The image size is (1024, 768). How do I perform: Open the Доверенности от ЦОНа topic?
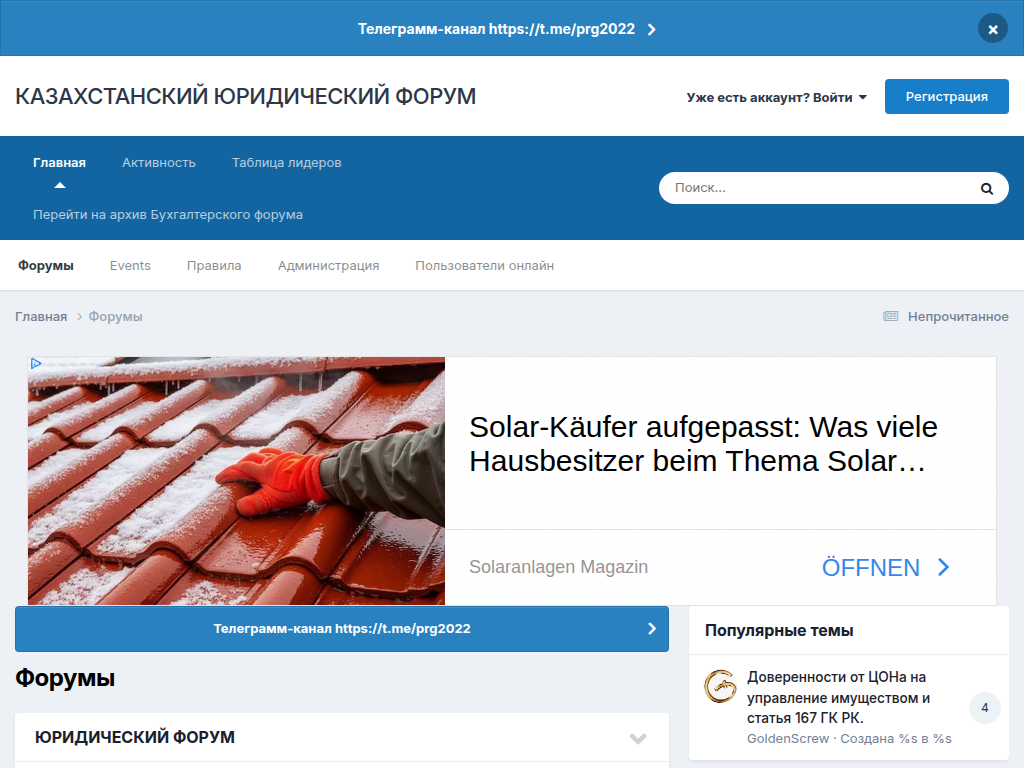click(x=838, y=697)
